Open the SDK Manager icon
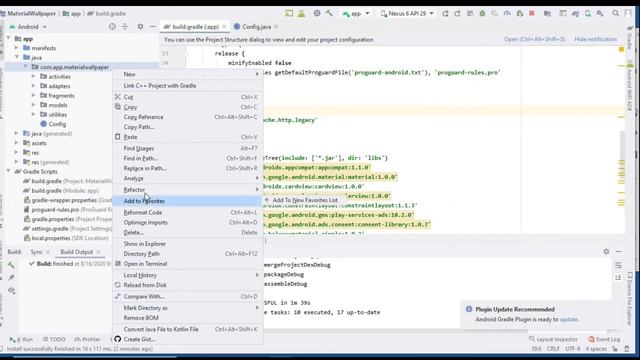 point(600,13)
